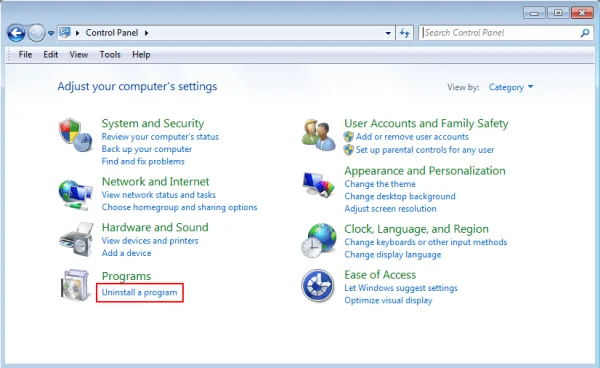Viewport: 600px width, 368px height.
Task: Open Appearance and Personalization heading link
Action: coord(425,171)
